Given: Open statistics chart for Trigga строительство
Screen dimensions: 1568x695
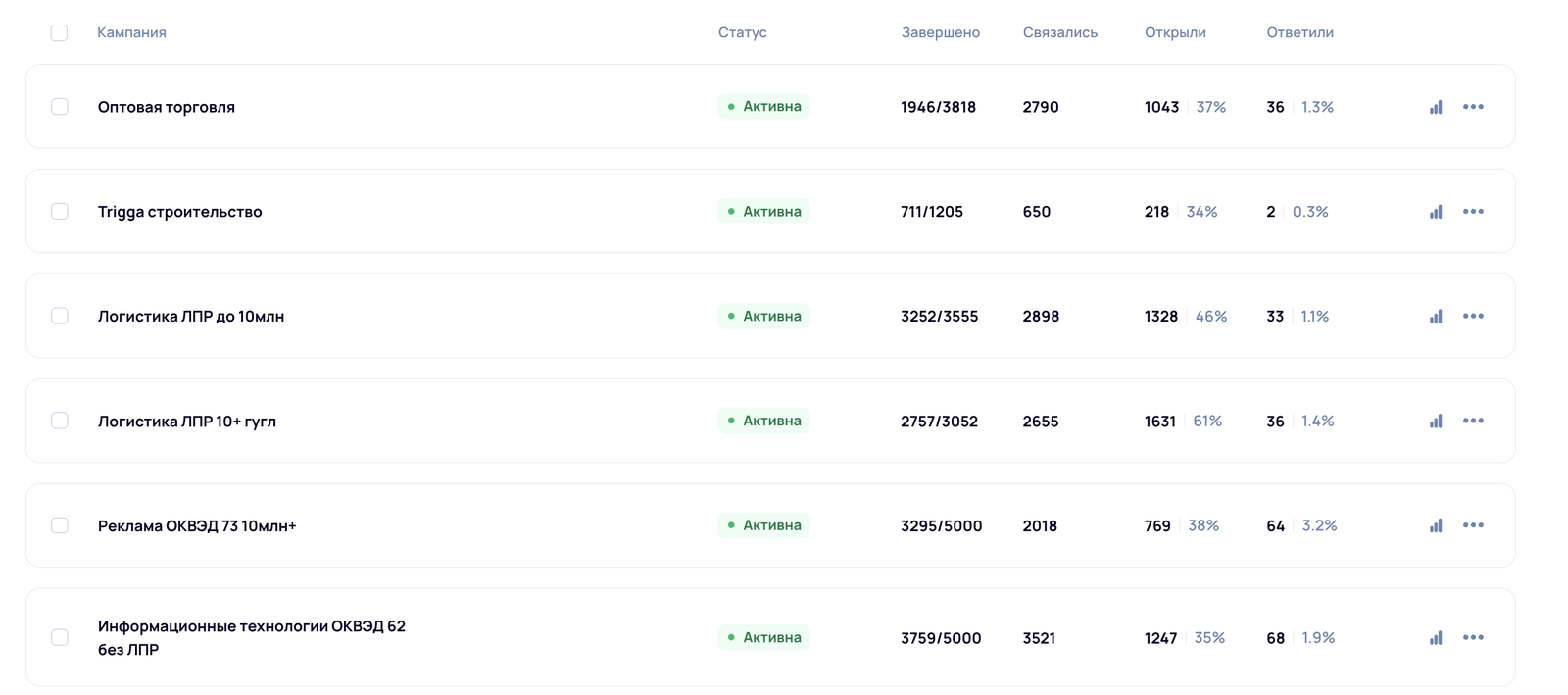Looking at the screenshot, I should (1436, 212).
